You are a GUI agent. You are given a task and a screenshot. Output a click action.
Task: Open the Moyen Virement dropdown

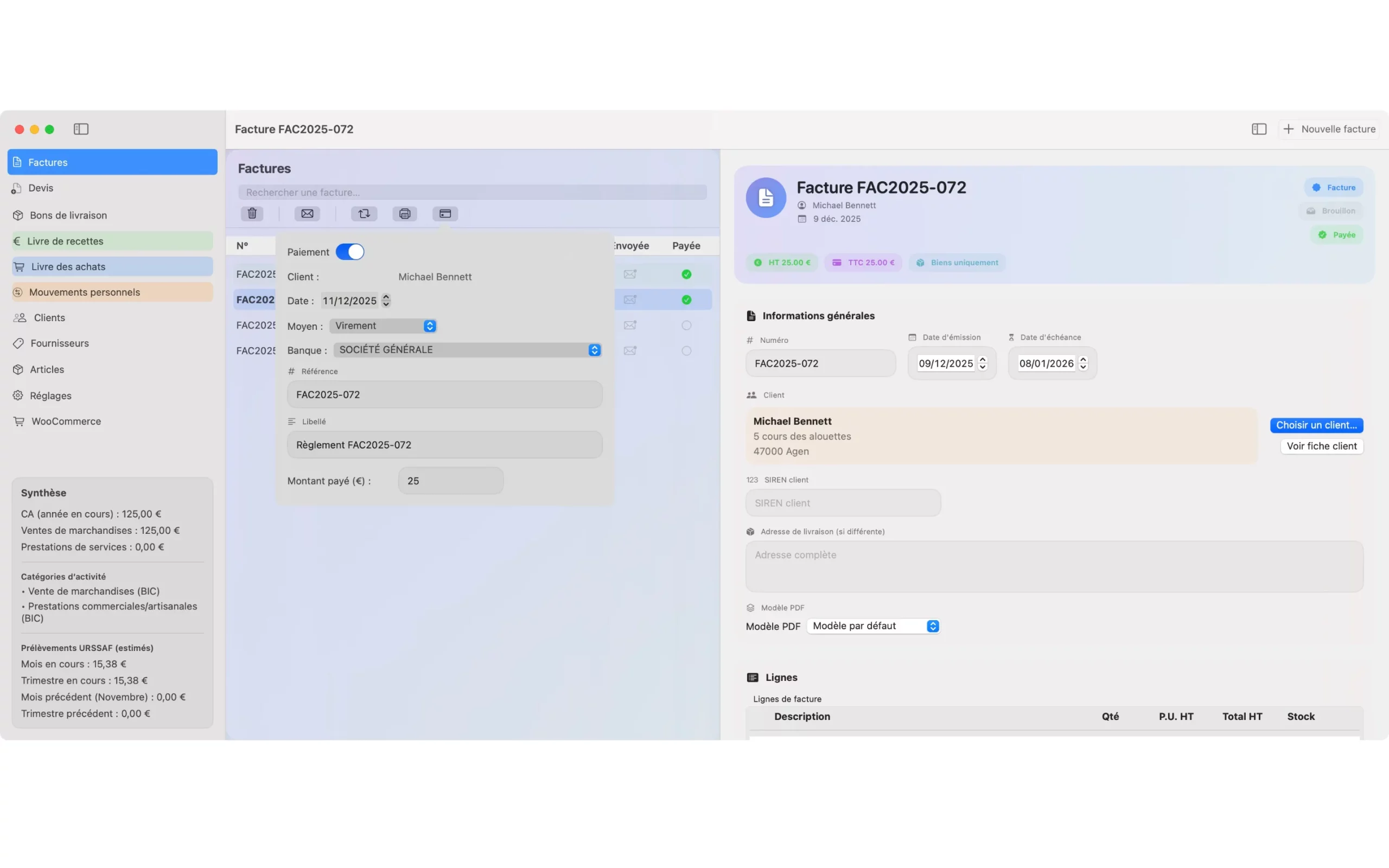383,326
